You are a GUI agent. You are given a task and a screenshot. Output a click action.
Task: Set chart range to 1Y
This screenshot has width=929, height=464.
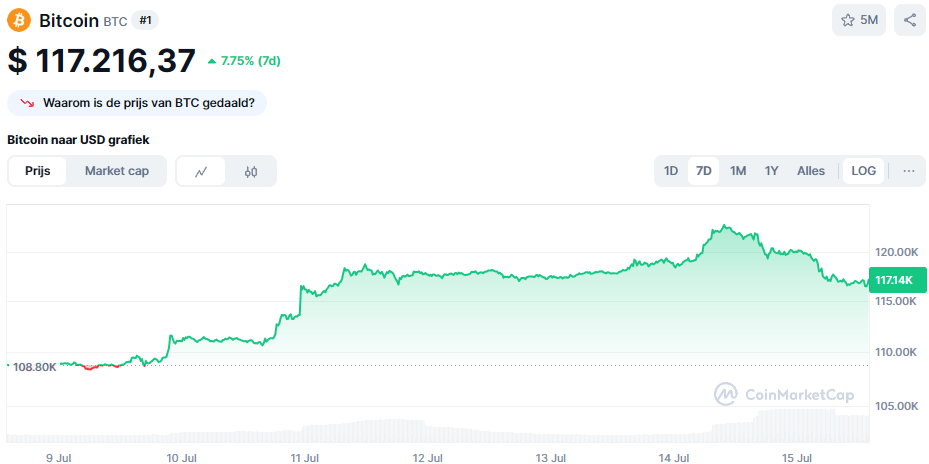tap(771, 171)
